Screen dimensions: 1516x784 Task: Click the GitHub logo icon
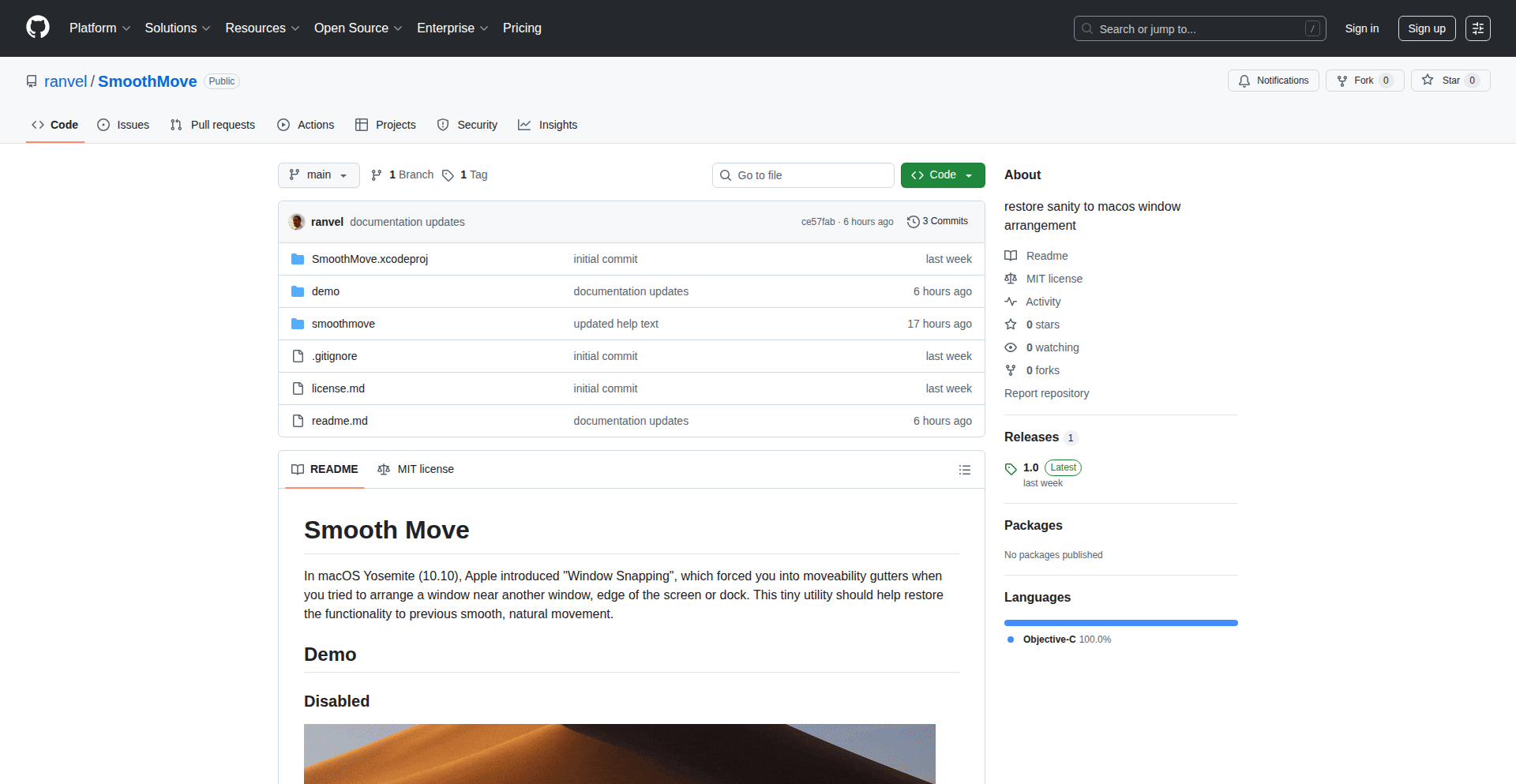coord(38,28)
